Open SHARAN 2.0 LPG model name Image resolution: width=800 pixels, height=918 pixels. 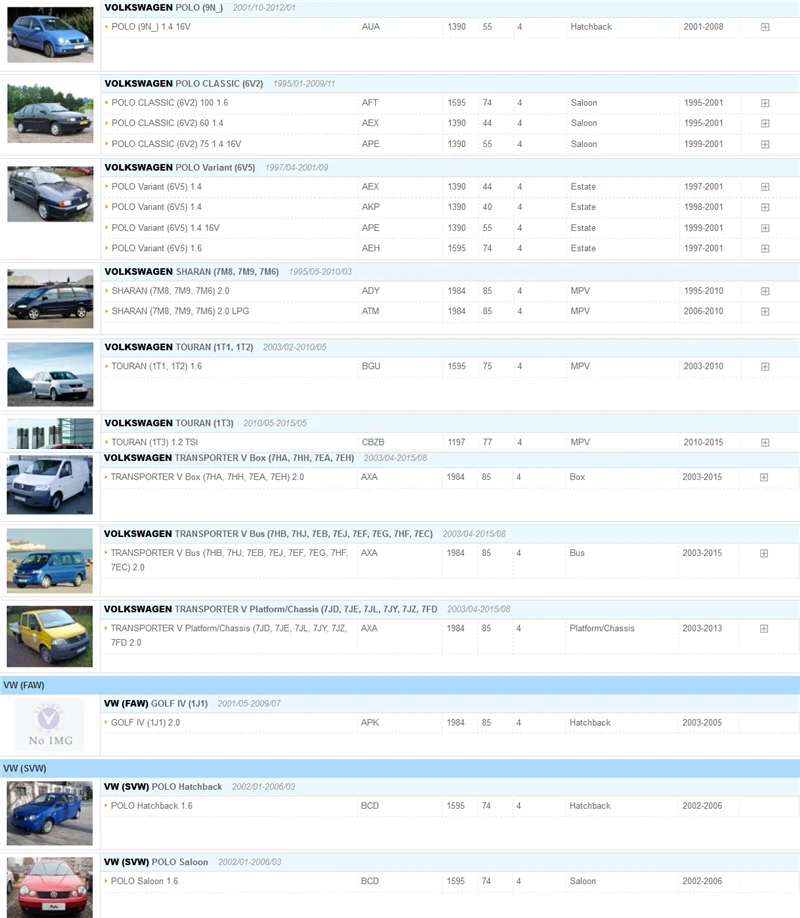pyautogui.click(x=180, y=311)
